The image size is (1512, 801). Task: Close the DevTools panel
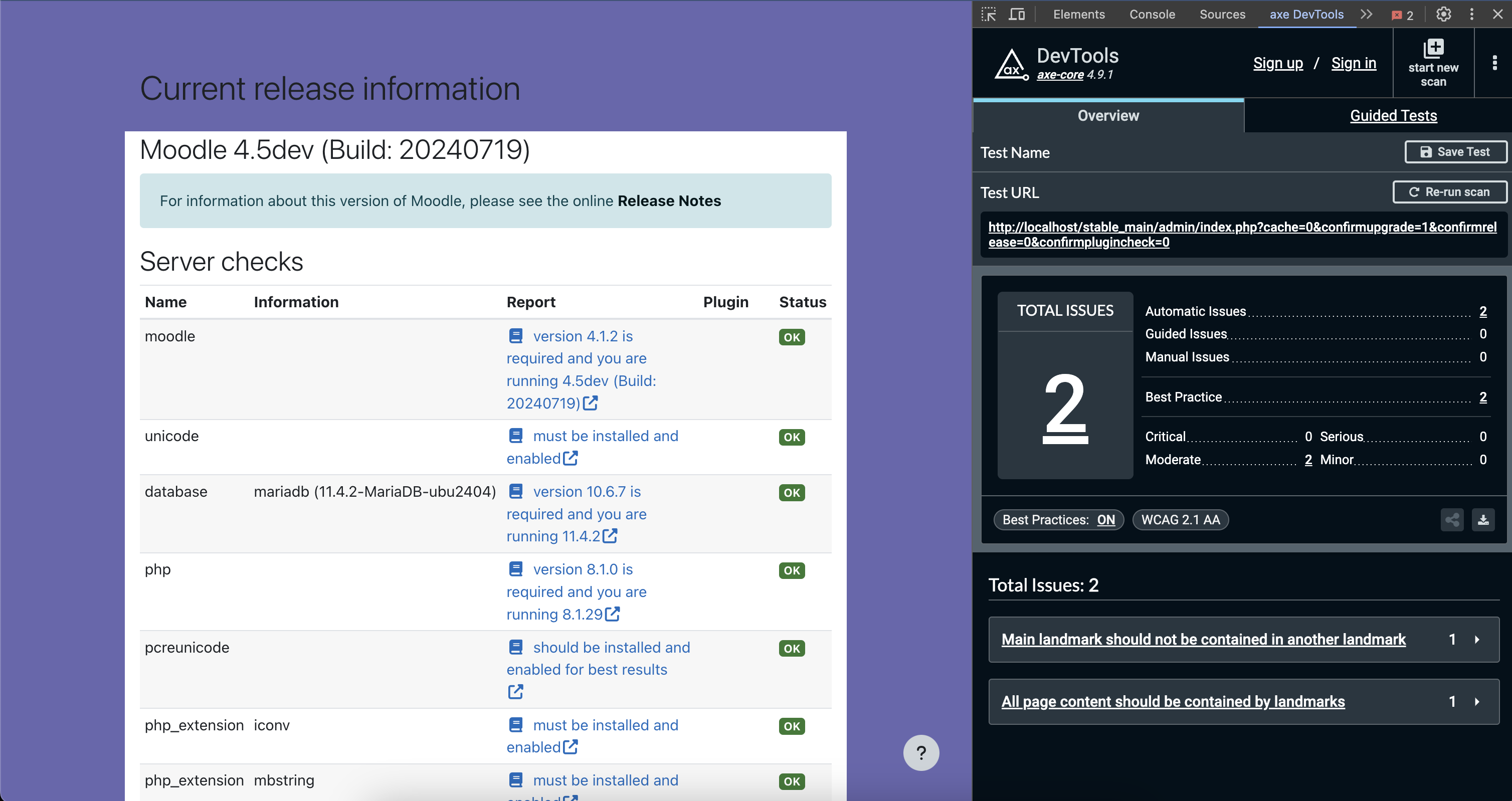click(x=1497, y=14)
